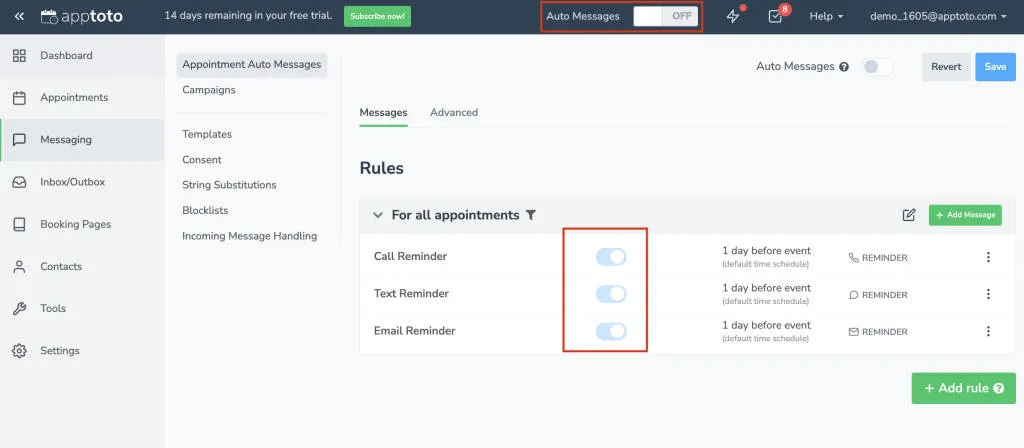The height and width of the screenshot is (448, 1024).
Task: Click the Dashboard grid icon
Action: (20, 56)
